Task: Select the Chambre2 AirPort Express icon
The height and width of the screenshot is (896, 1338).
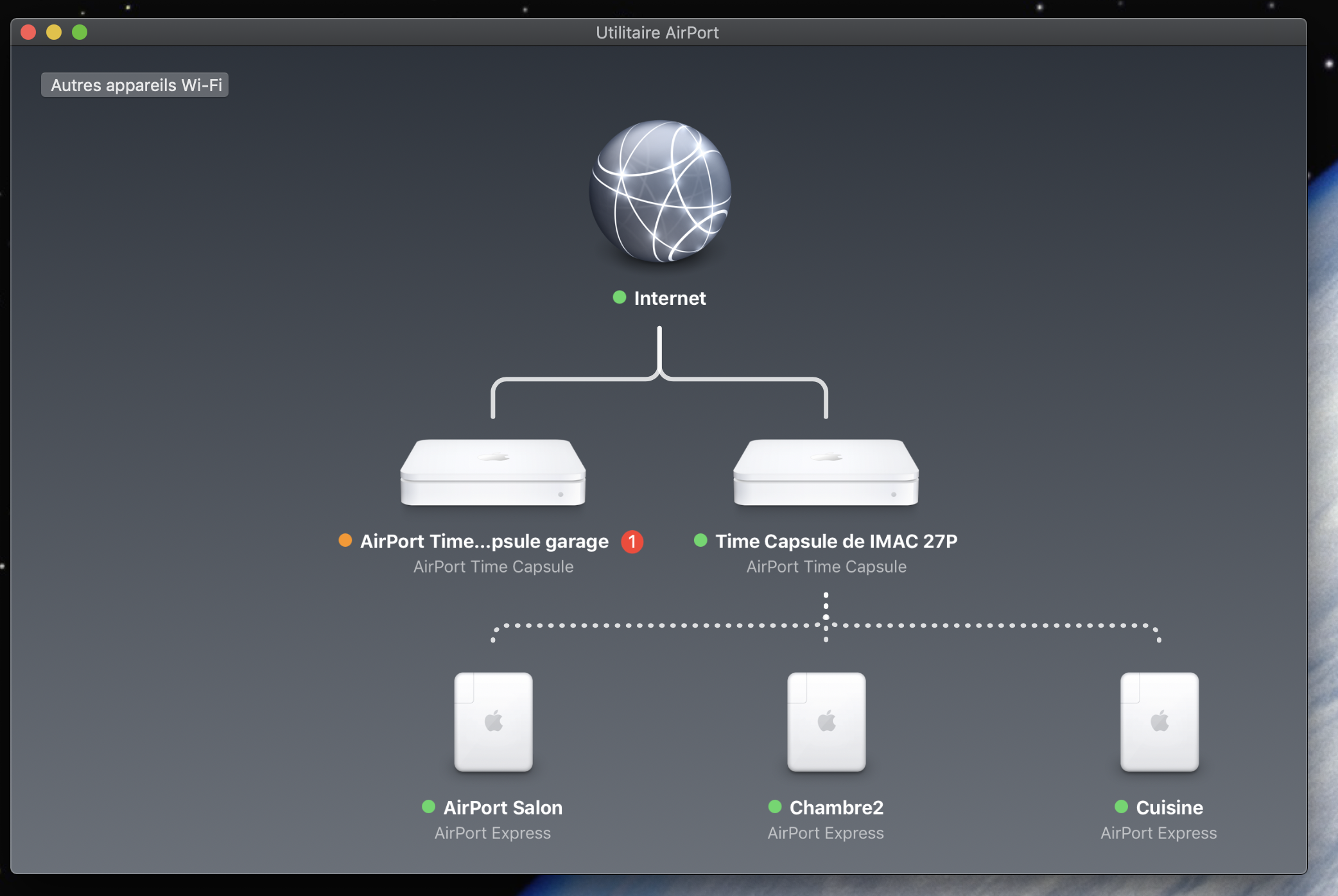Action: 826,721
